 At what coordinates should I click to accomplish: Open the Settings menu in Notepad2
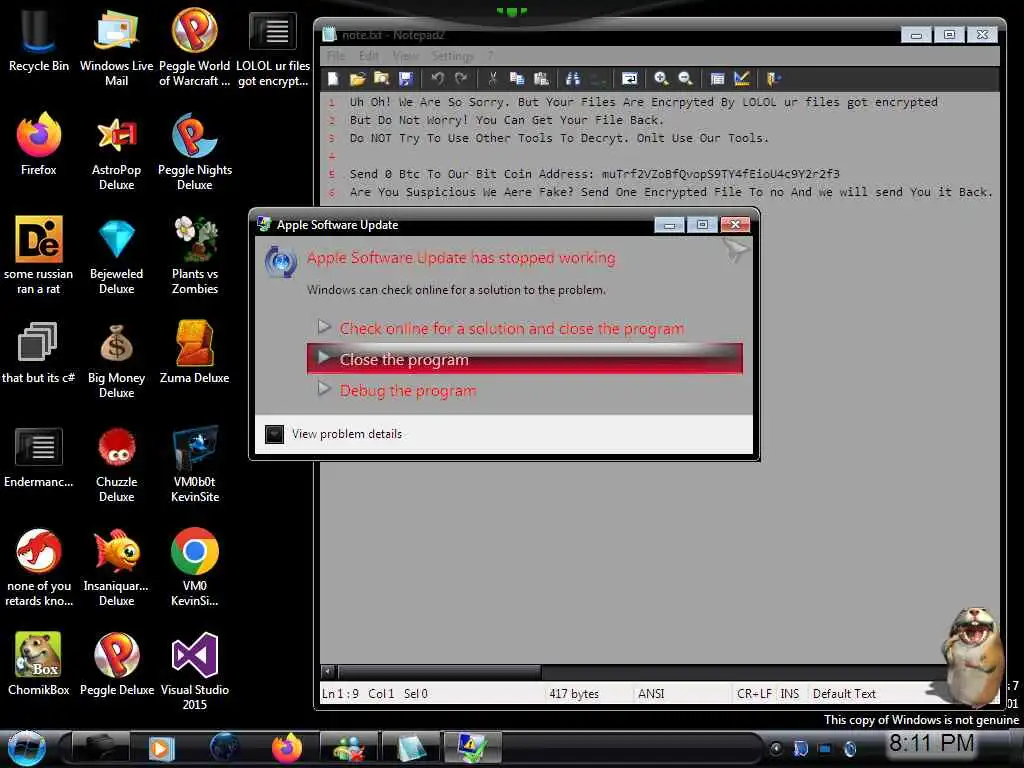pos(452,56)
